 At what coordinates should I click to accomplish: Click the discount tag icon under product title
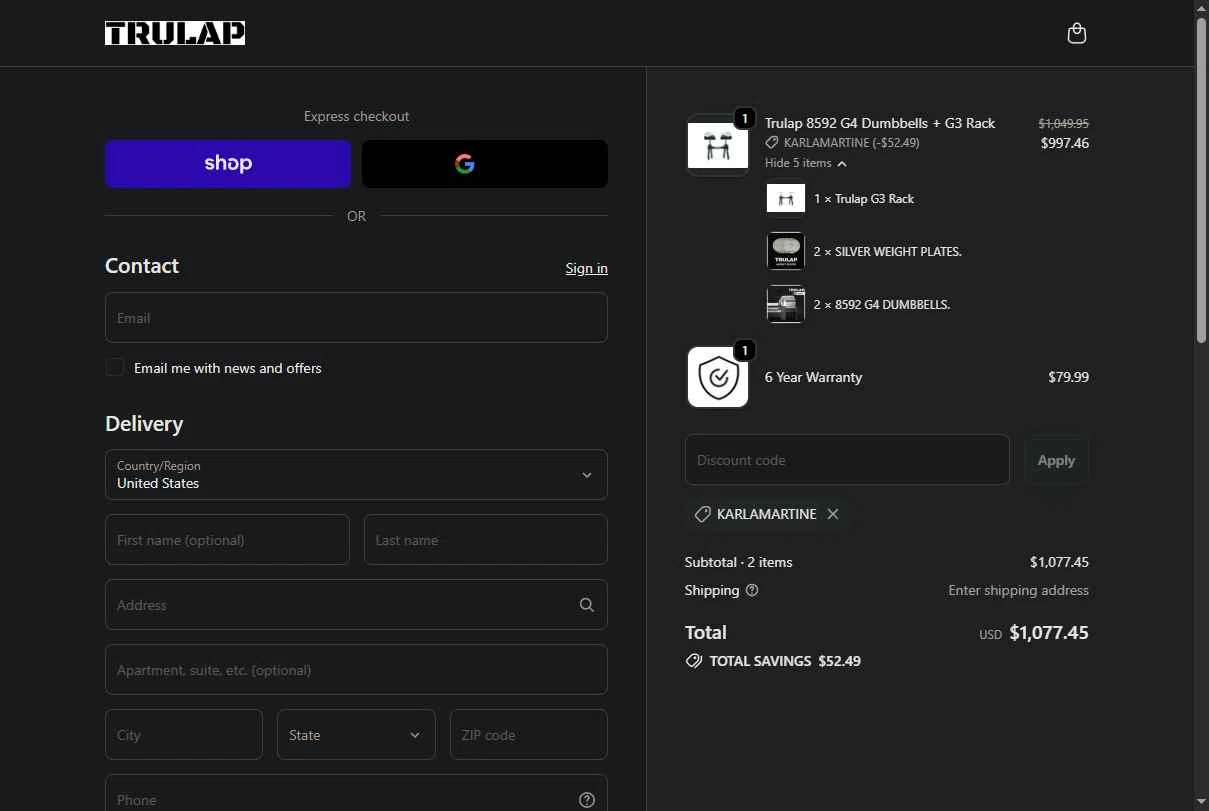[772, 143]
